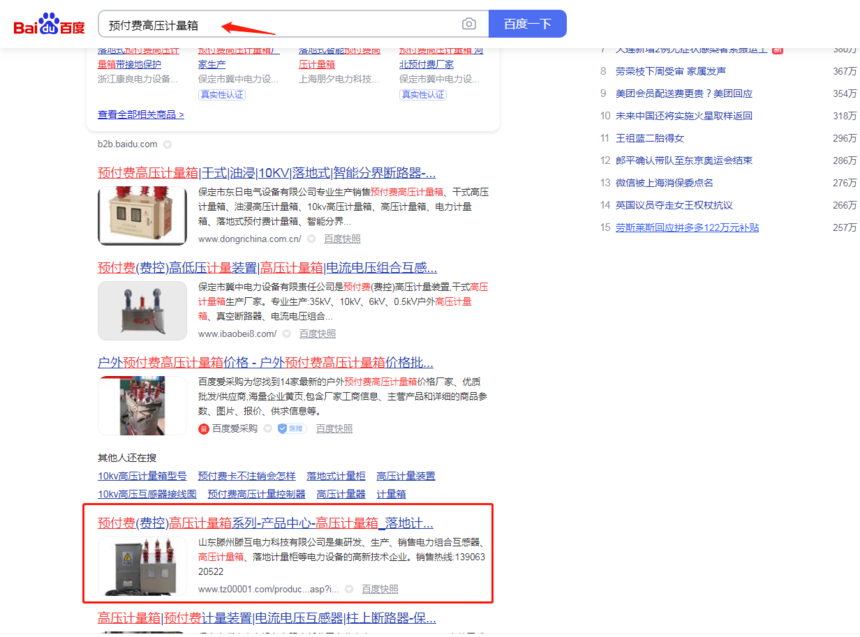
Task: Open hot search 微信被上海消保委点名
Action: click(x=664, y=183)
